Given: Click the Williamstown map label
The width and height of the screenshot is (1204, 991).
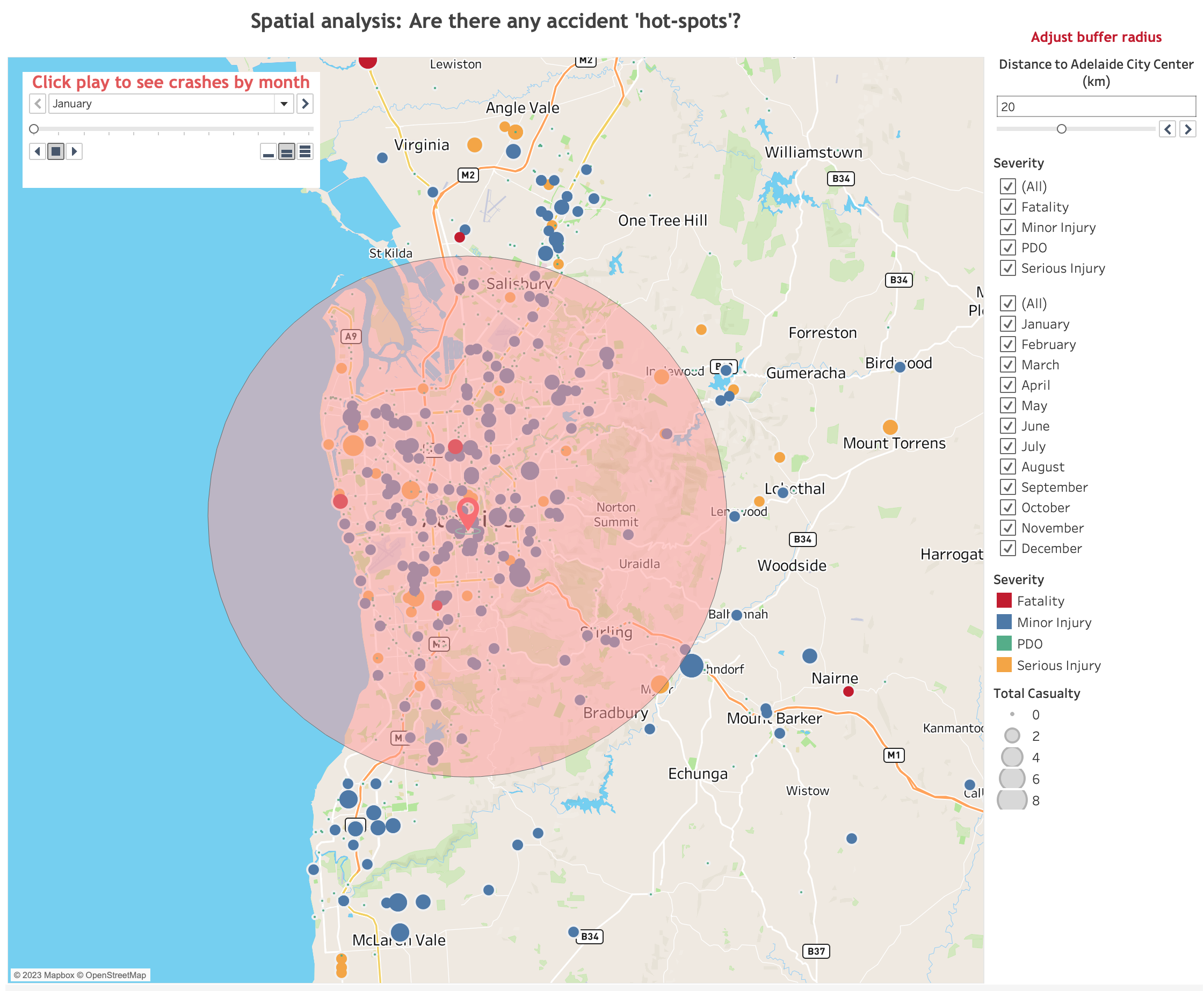Looking at the screenshot, I should [x=814, y=152].
